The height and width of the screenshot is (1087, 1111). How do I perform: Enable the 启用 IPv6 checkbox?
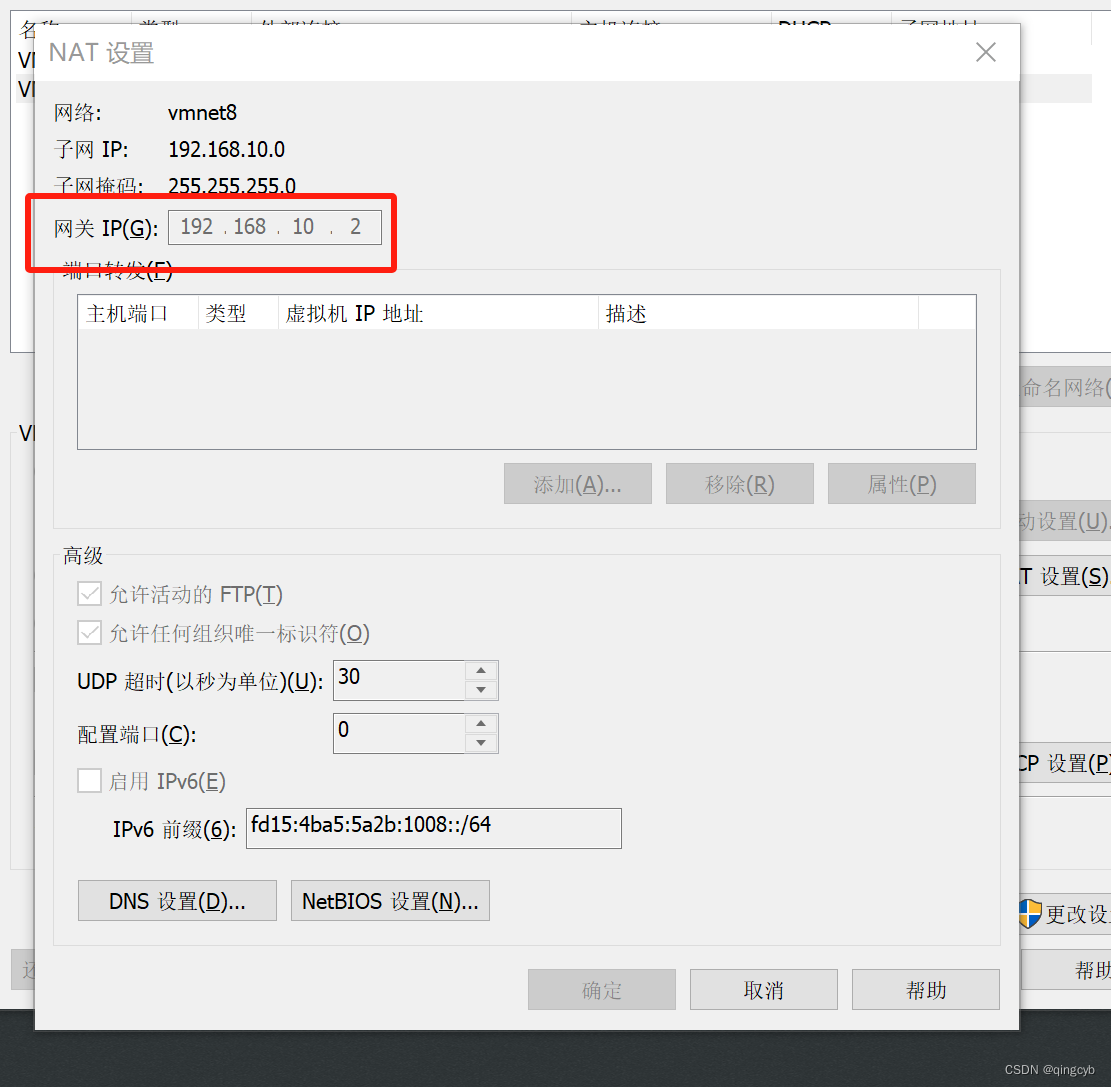pyautogui.click(x=89, y=781)
